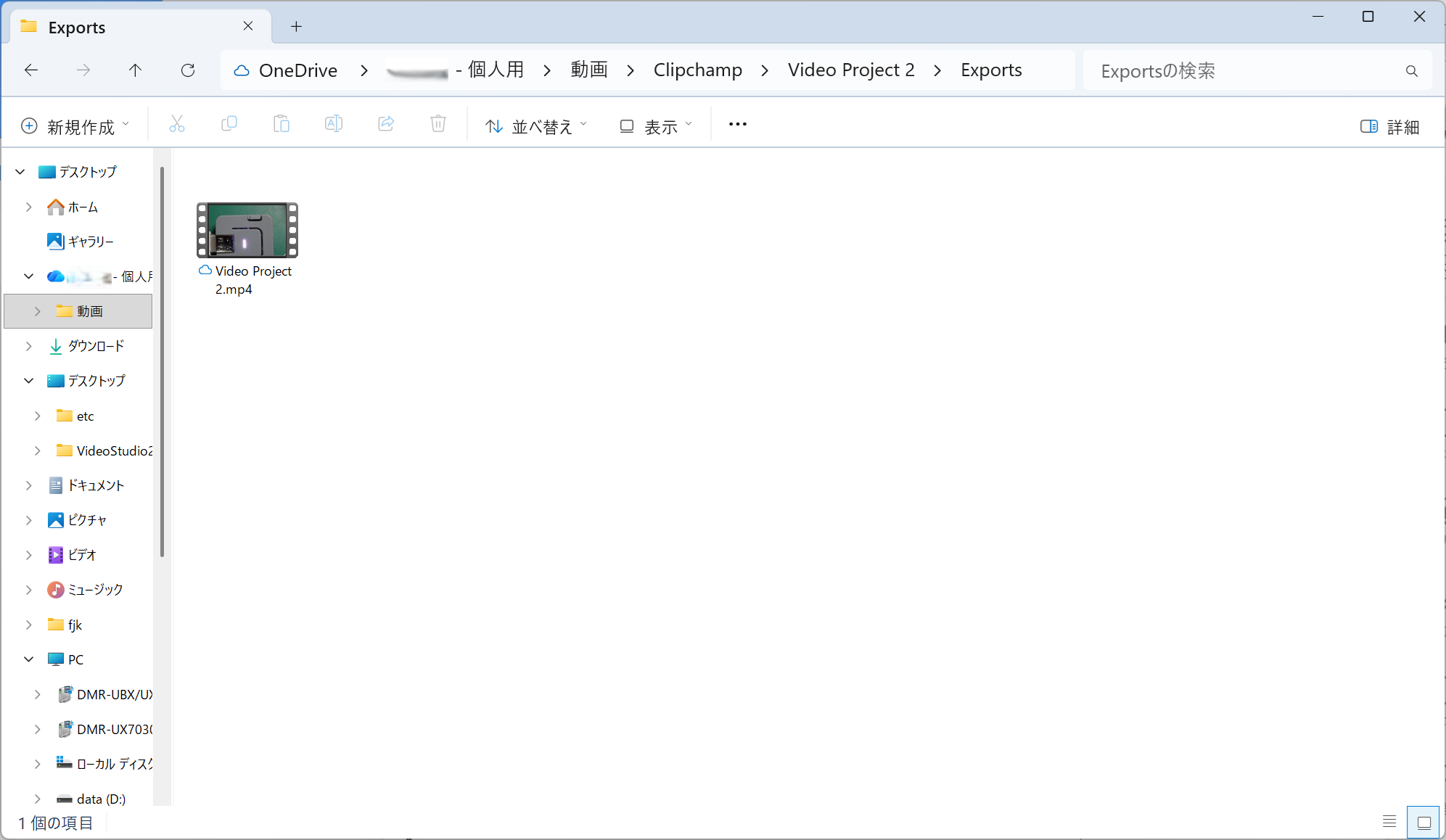Viewport: 1446px width, 840px height.
Task: Click the Paste clipboard icon
Action: coord(281,125)
